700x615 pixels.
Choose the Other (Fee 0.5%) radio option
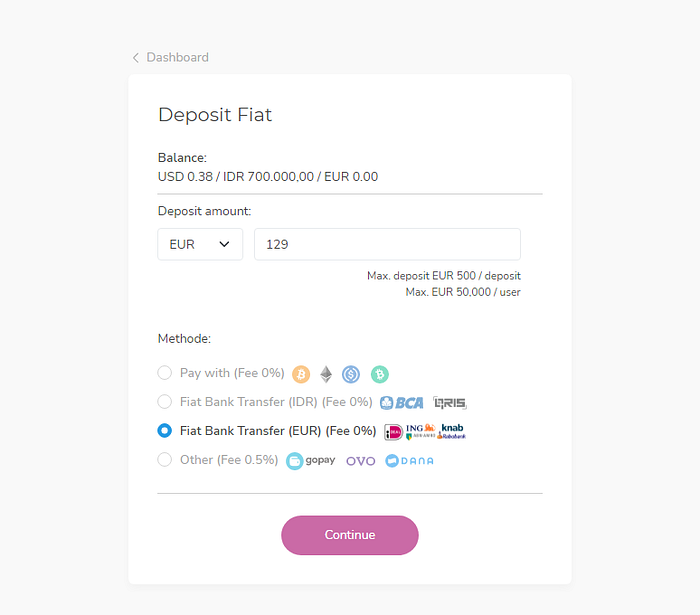[x=165, y=460]
